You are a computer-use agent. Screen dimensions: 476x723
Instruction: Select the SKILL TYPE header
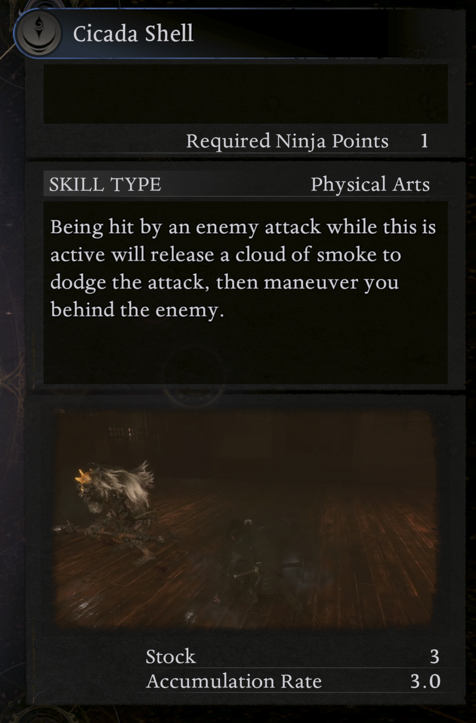coord(105,184)
